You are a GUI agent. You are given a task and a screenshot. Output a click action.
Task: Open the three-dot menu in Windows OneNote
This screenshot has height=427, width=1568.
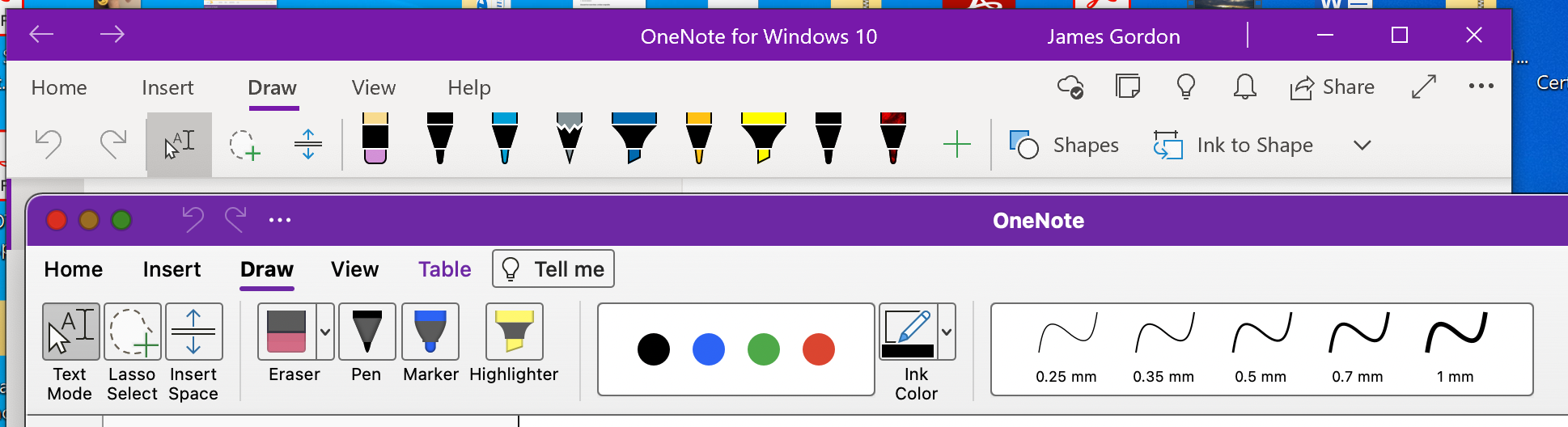point(1481,87)
